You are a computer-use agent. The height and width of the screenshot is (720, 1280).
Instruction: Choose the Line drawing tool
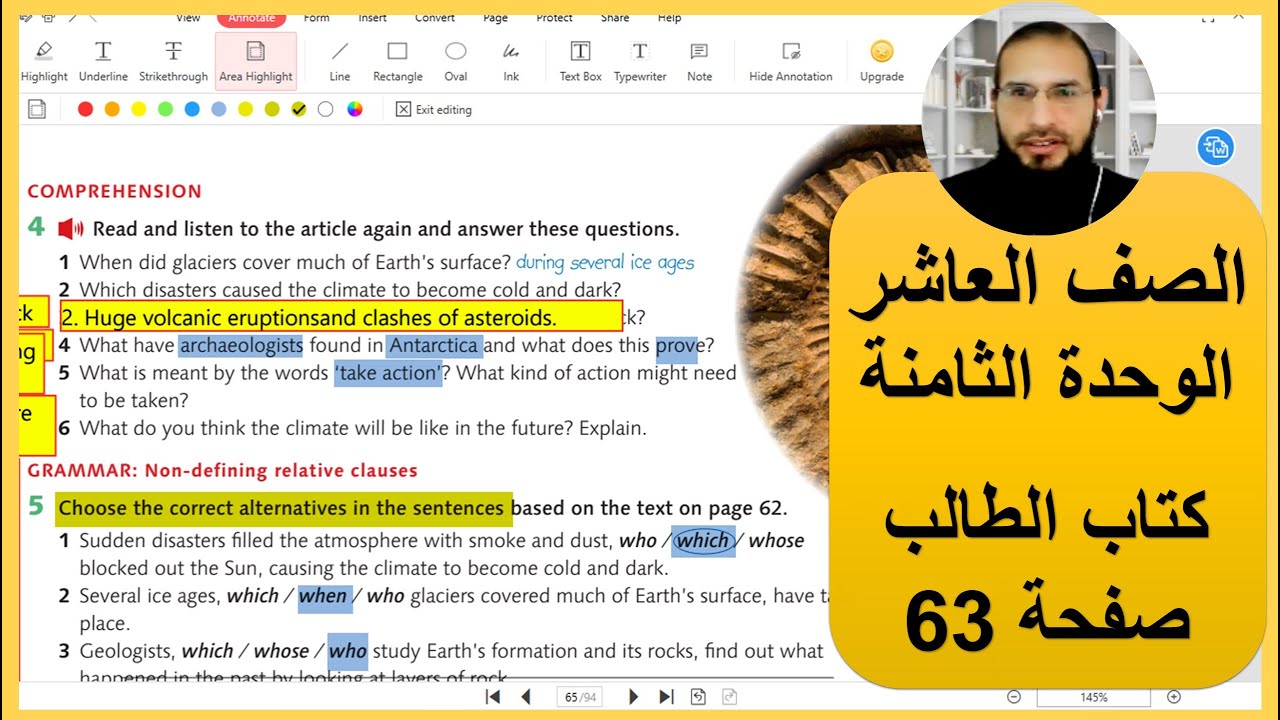point(340,61)
